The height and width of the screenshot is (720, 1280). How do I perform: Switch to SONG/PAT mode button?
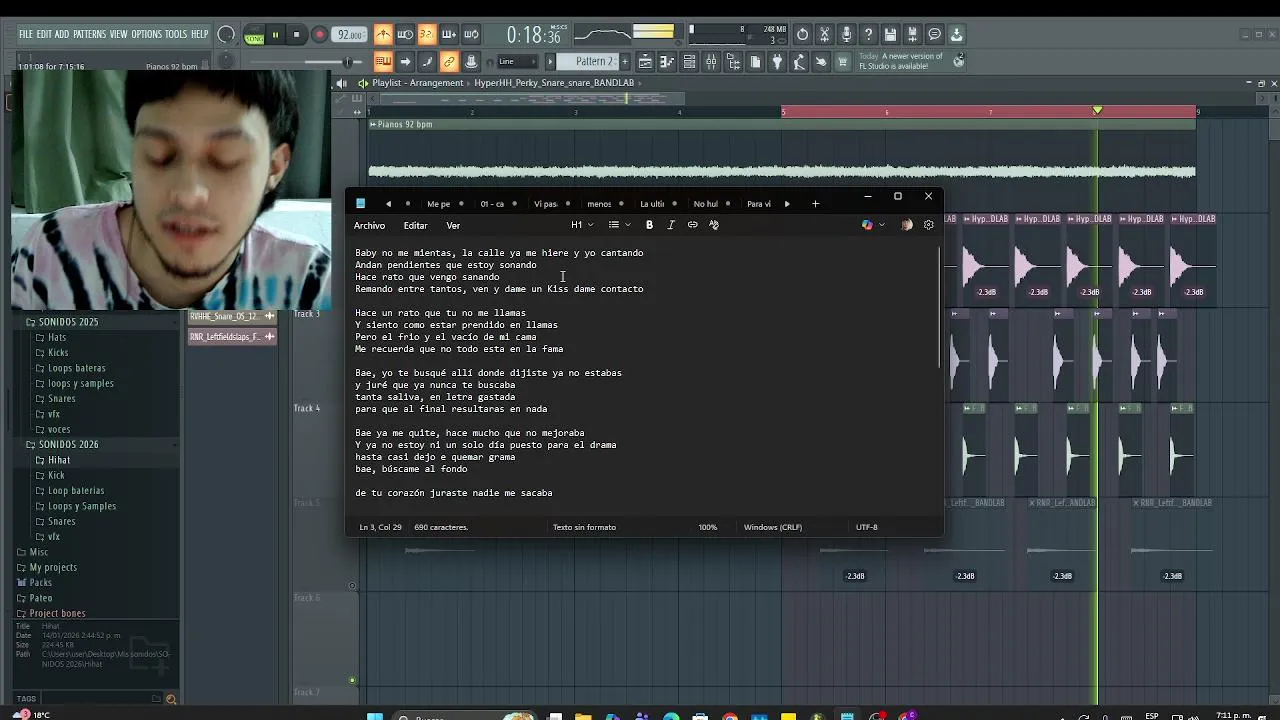point(254,35)
